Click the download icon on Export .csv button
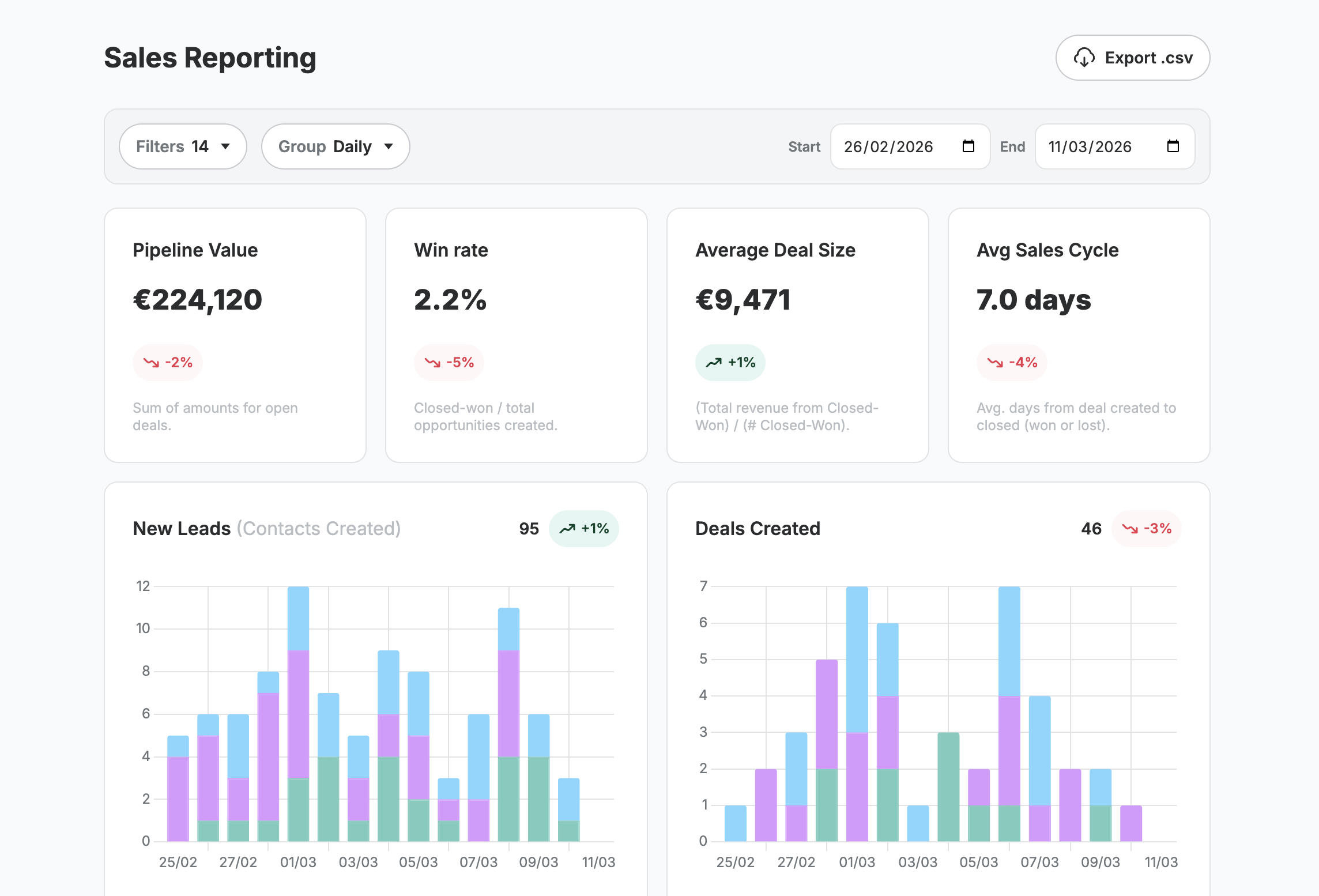The height and width of the screenshot is (896, 1319). point(1084,58)
